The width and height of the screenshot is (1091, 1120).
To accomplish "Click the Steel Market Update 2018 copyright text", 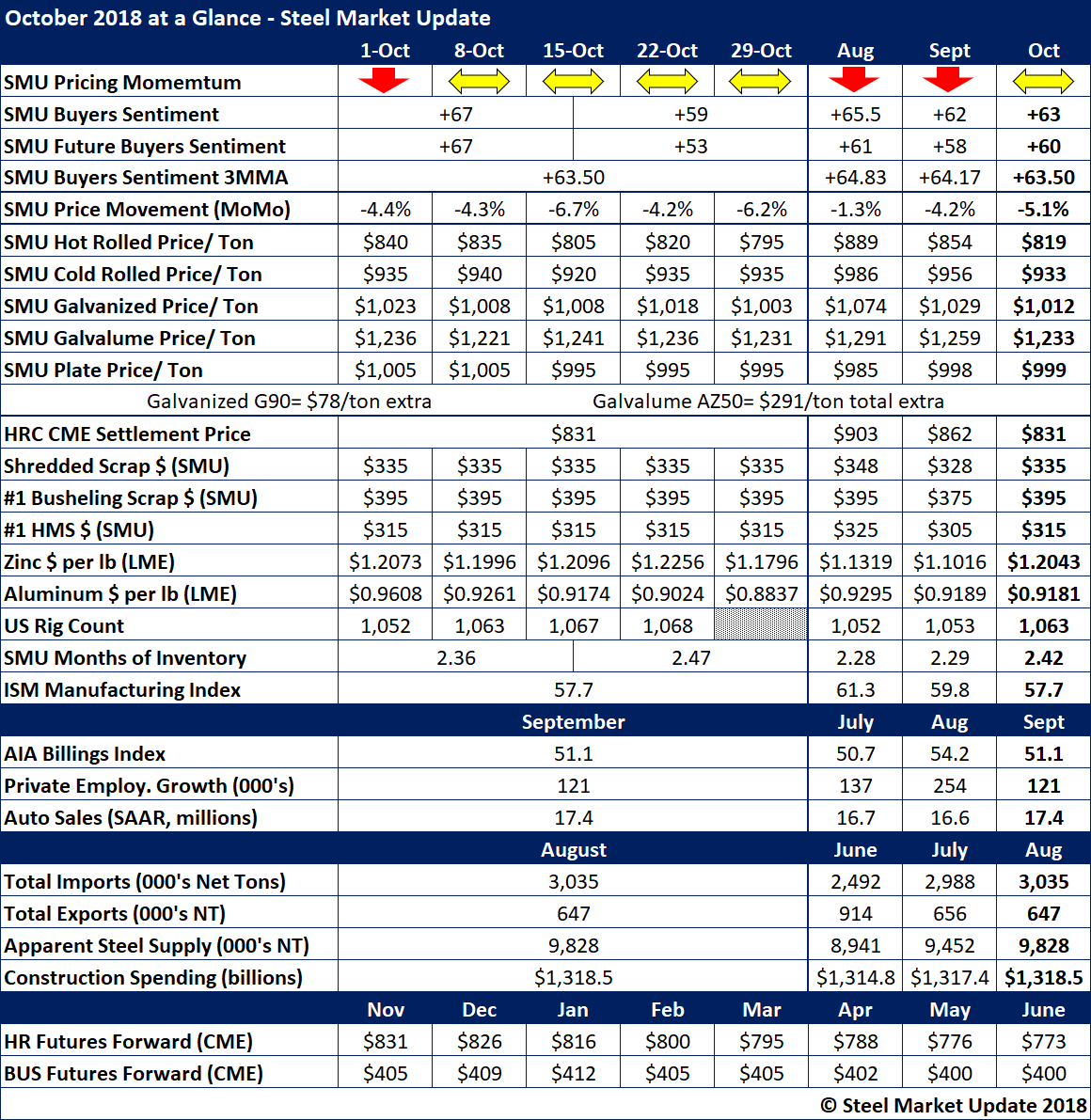I will (x=953, y=1105).
